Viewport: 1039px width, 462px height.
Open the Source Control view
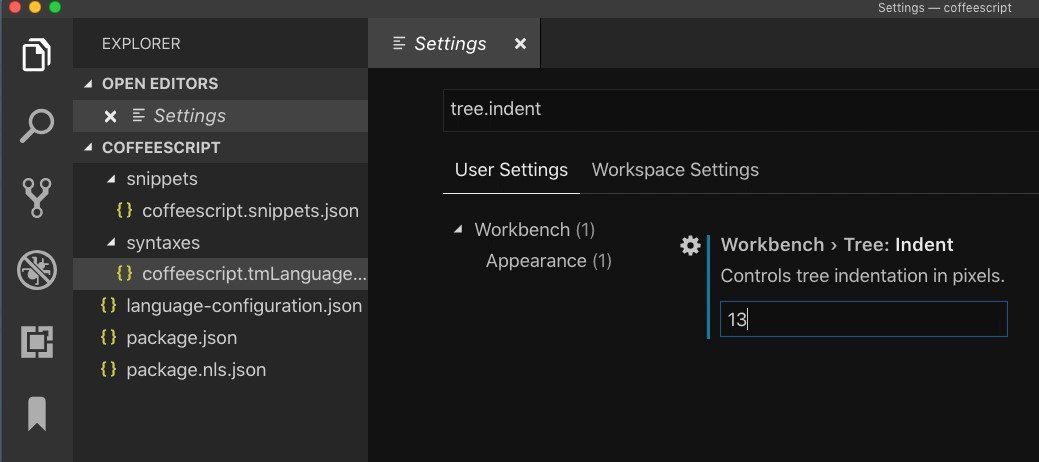click(36, 198)
